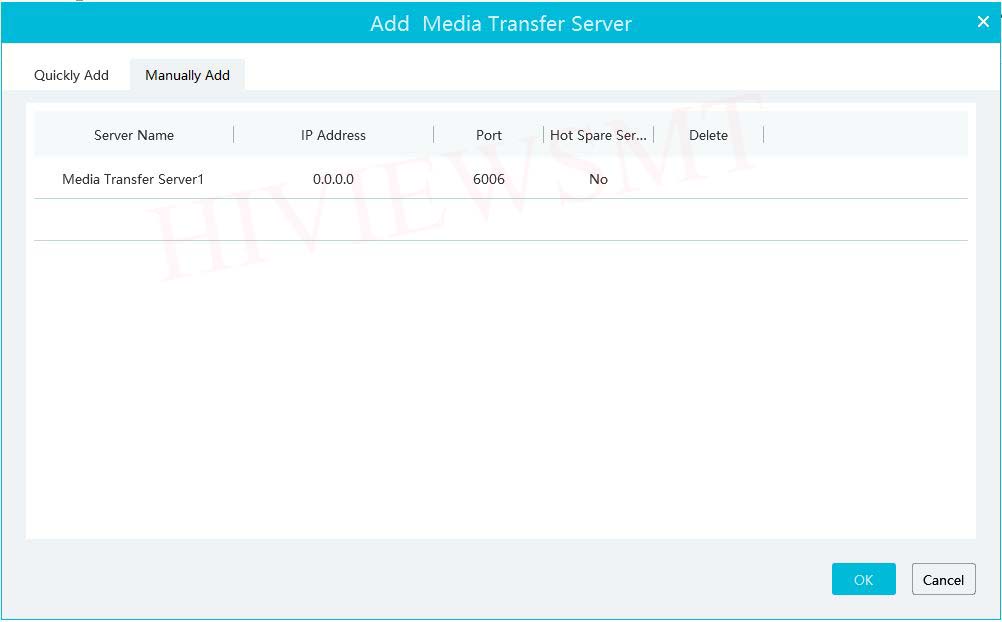Select the 6006 port cell
Screen dimensions: 1002x622
point(489,180)
